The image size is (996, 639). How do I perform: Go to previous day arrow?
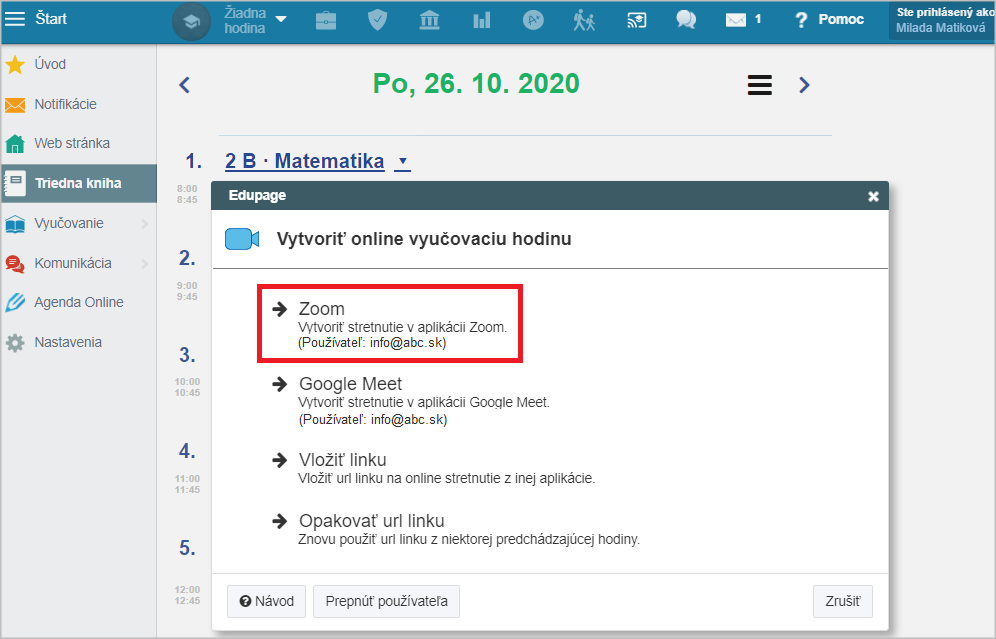tap(184, 84)
